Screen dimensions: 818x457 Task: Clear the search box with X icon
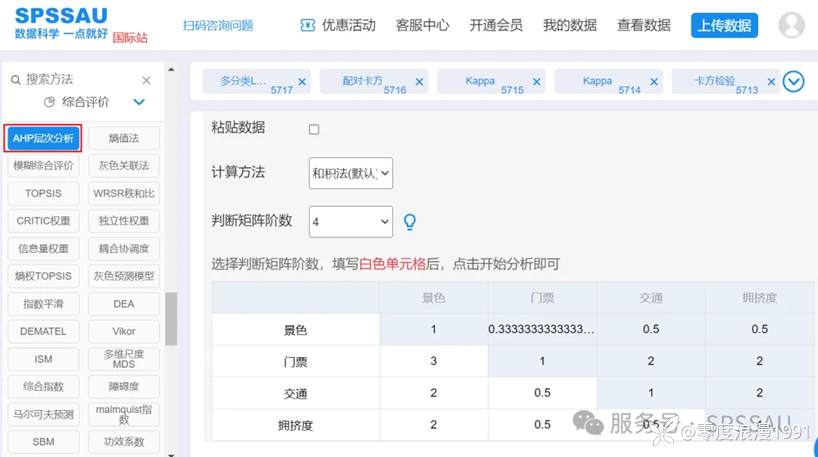coord(146,80)
